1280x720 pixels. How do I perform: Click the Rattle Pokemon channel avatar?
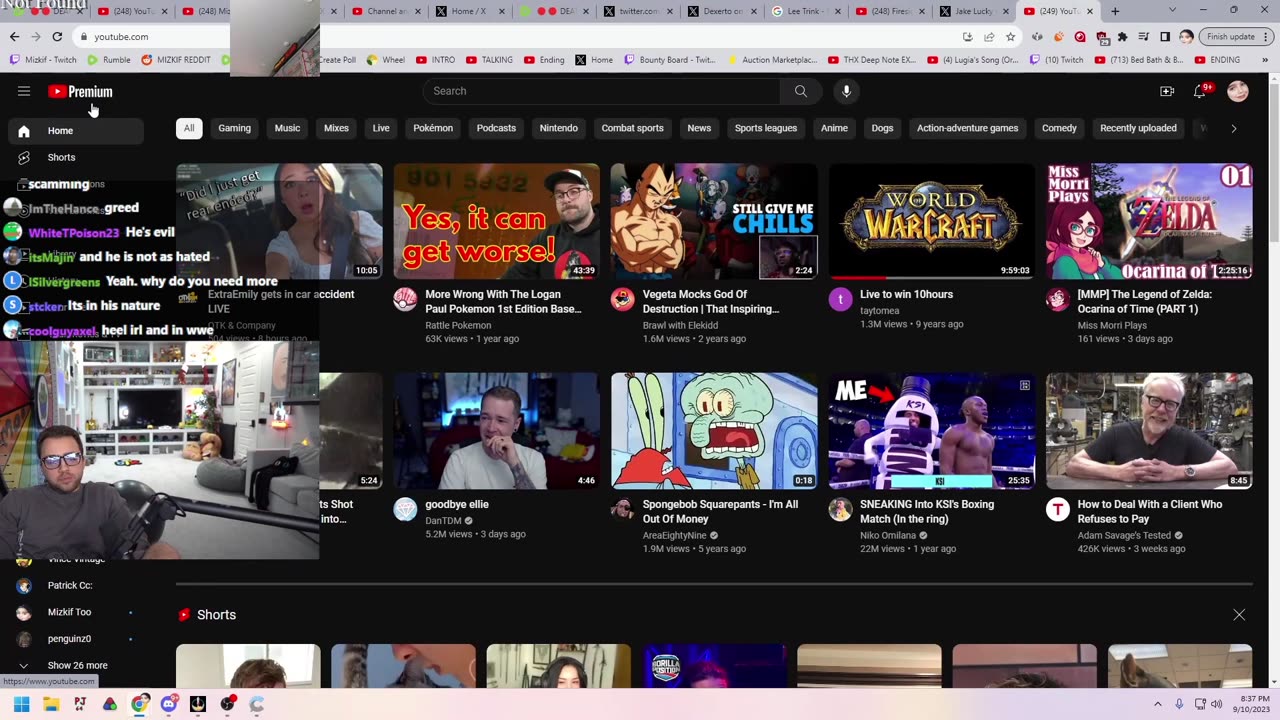tap(405, 299)
